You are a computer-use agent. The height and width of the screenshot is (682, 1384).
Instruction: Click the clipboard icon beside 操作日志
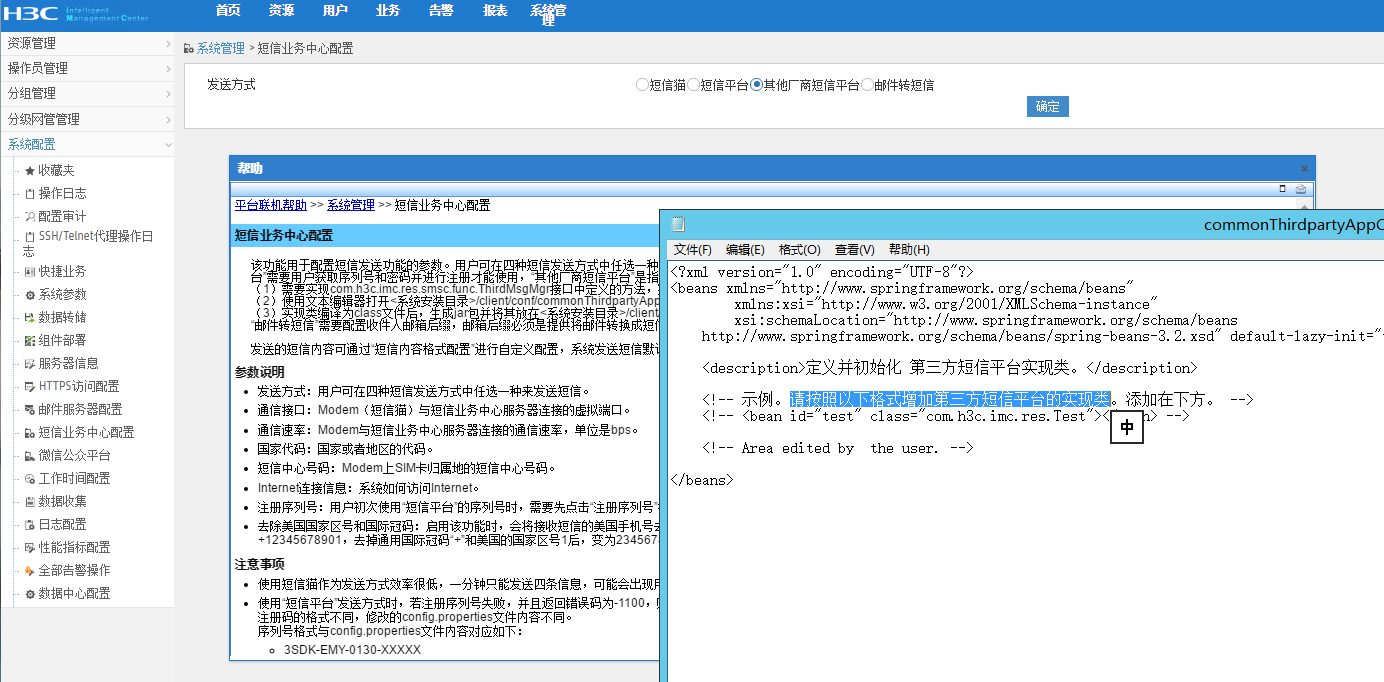click(30, 194)
